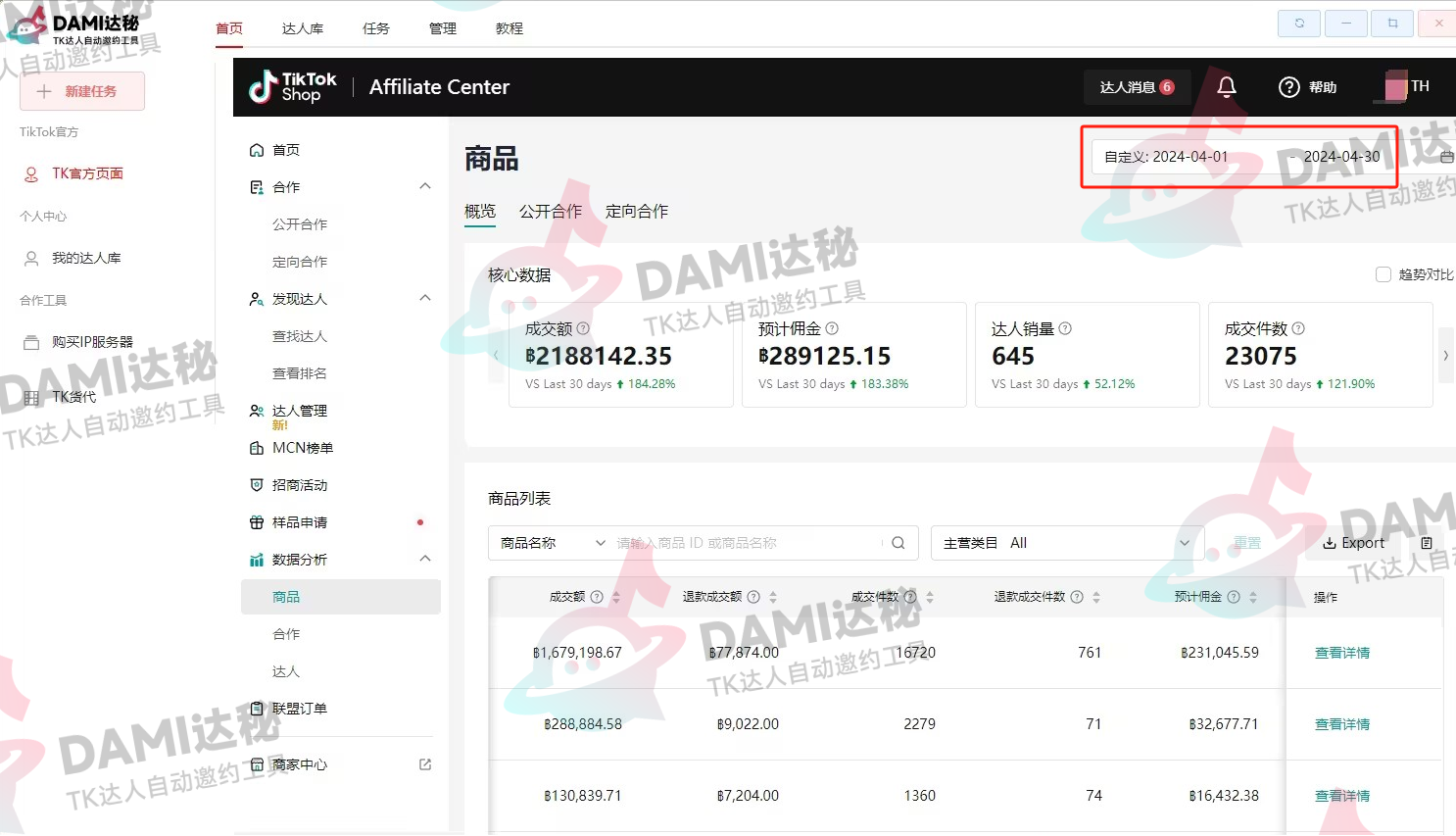
Task: Click the calendar icon in date range
Action: [1446, 157]
